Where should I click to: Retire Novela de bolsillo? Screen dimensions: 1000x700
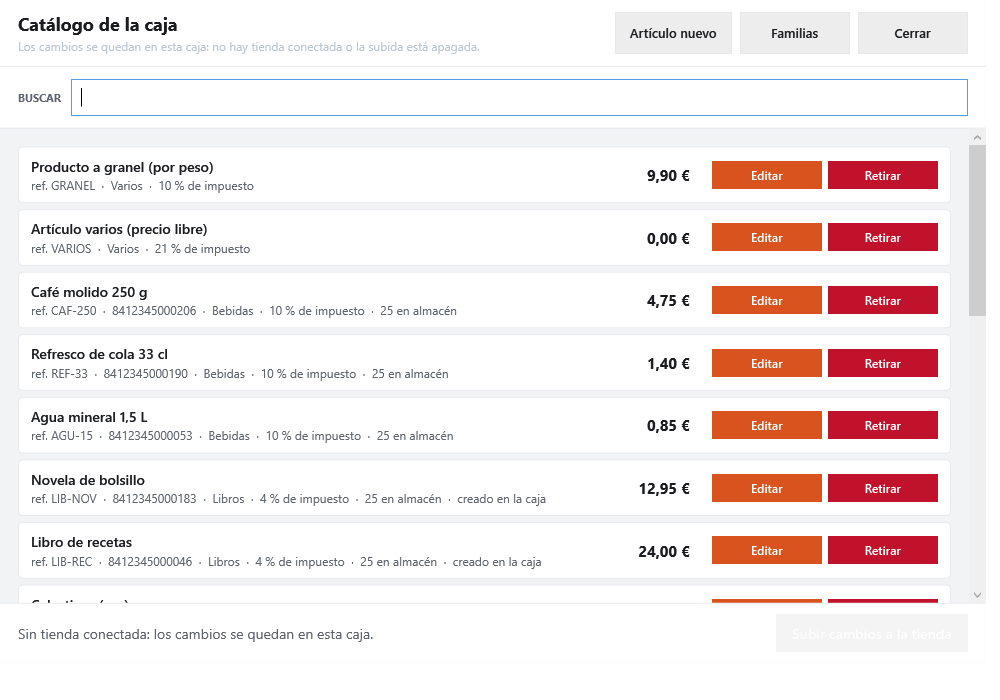pos(883,488)
